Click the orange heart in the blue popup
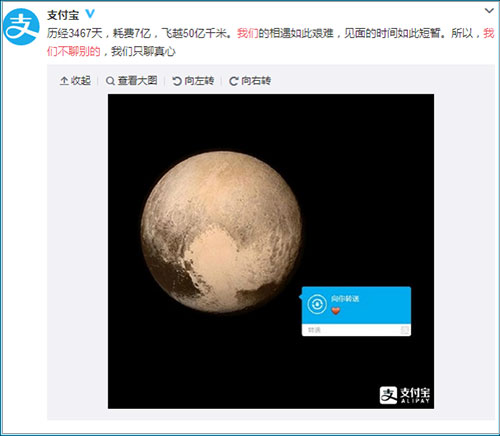The height and width of the screenshot is (436, 500). point(336,310)
